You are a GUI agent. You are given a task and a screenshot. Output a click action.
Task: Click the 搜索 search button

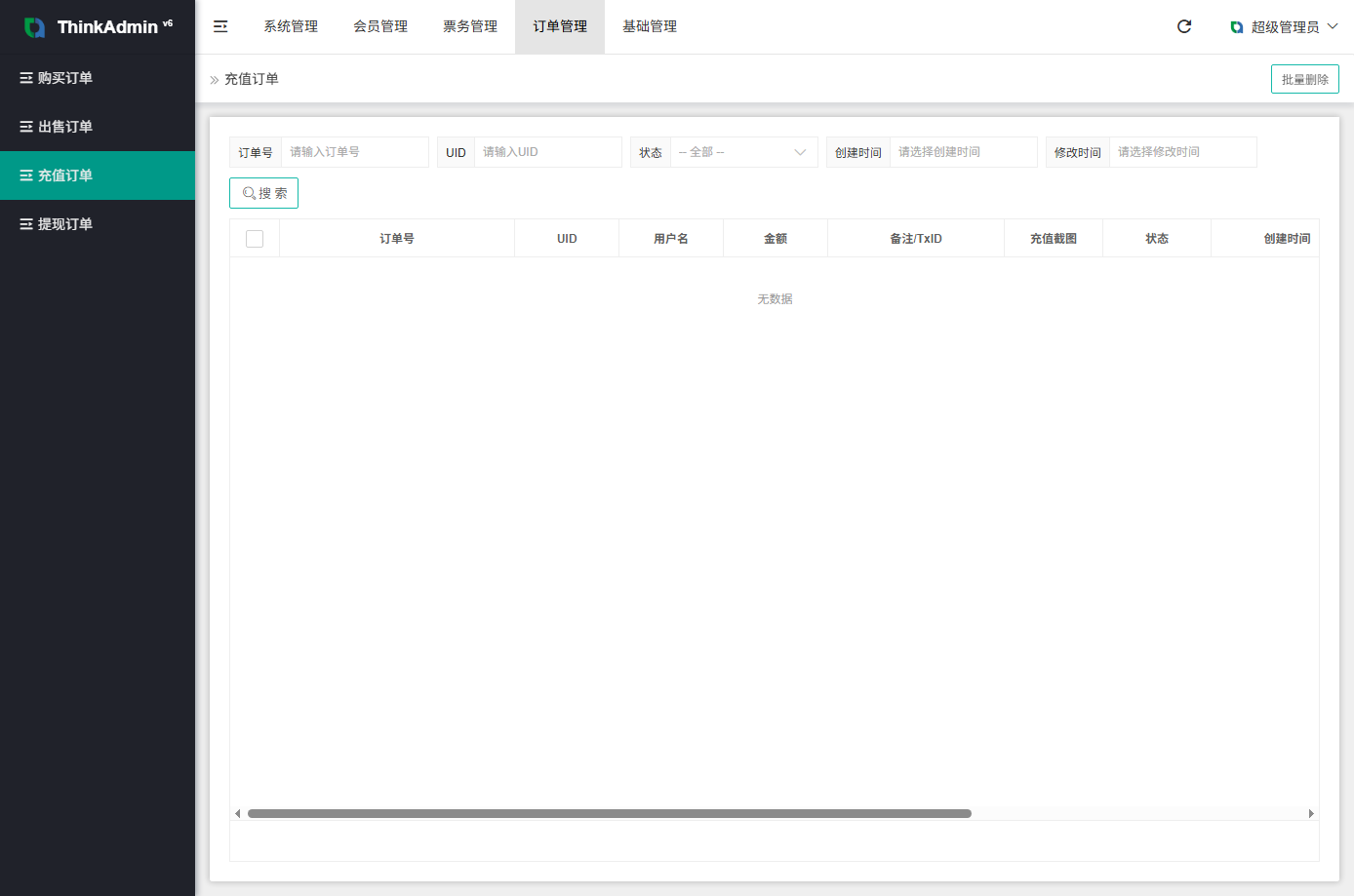(263, 193)
